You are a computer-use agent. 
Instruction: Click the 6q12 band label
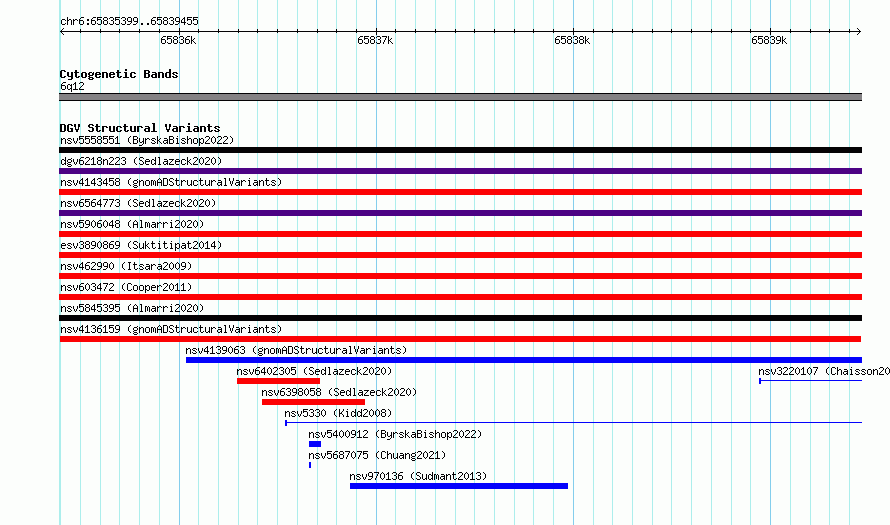pos(72,86)
